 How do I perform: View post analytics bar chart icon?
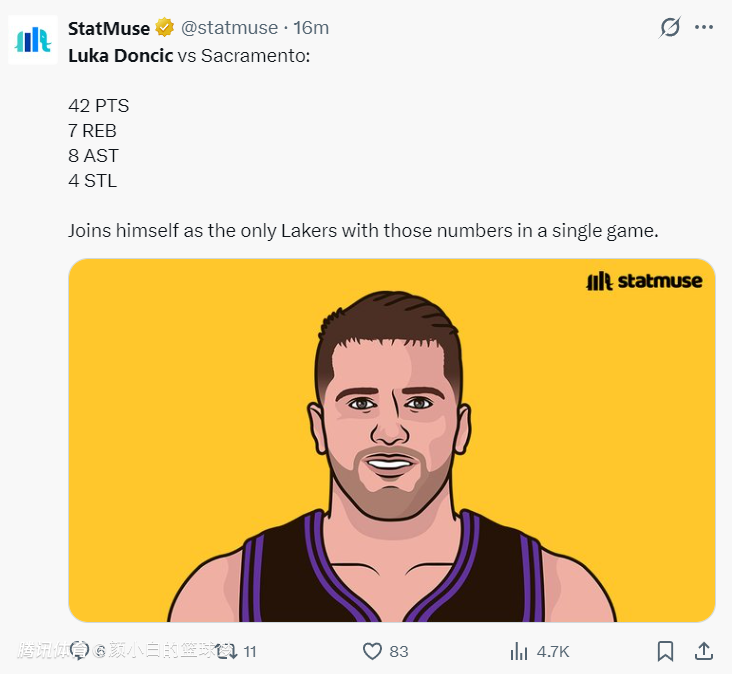coord(519,651)
